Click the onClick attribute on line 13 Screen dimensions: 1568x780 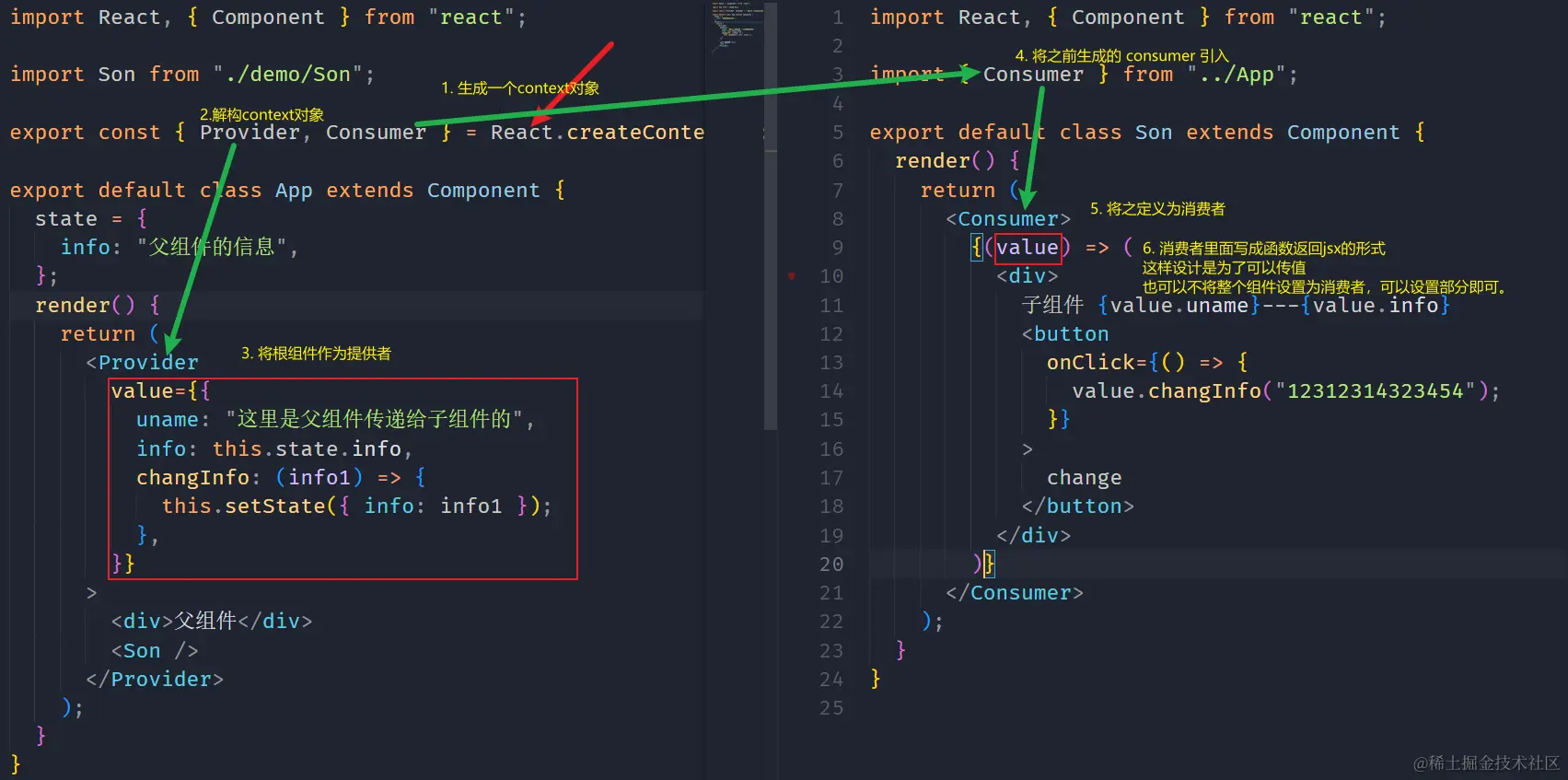(x=1091, y=363)
